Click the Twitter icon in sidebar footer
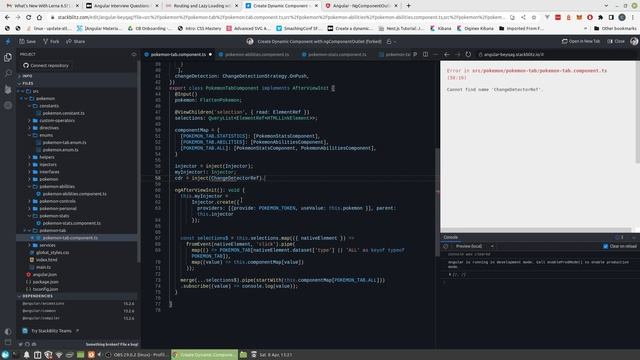 pyautogui.click(x=20, y=344)
